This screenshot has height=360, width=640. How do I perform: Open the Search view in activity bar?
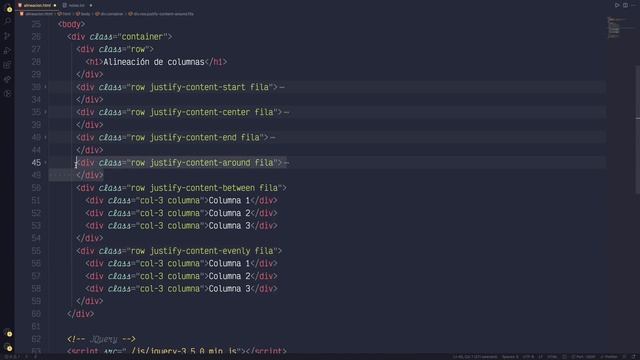click(7, 21)
